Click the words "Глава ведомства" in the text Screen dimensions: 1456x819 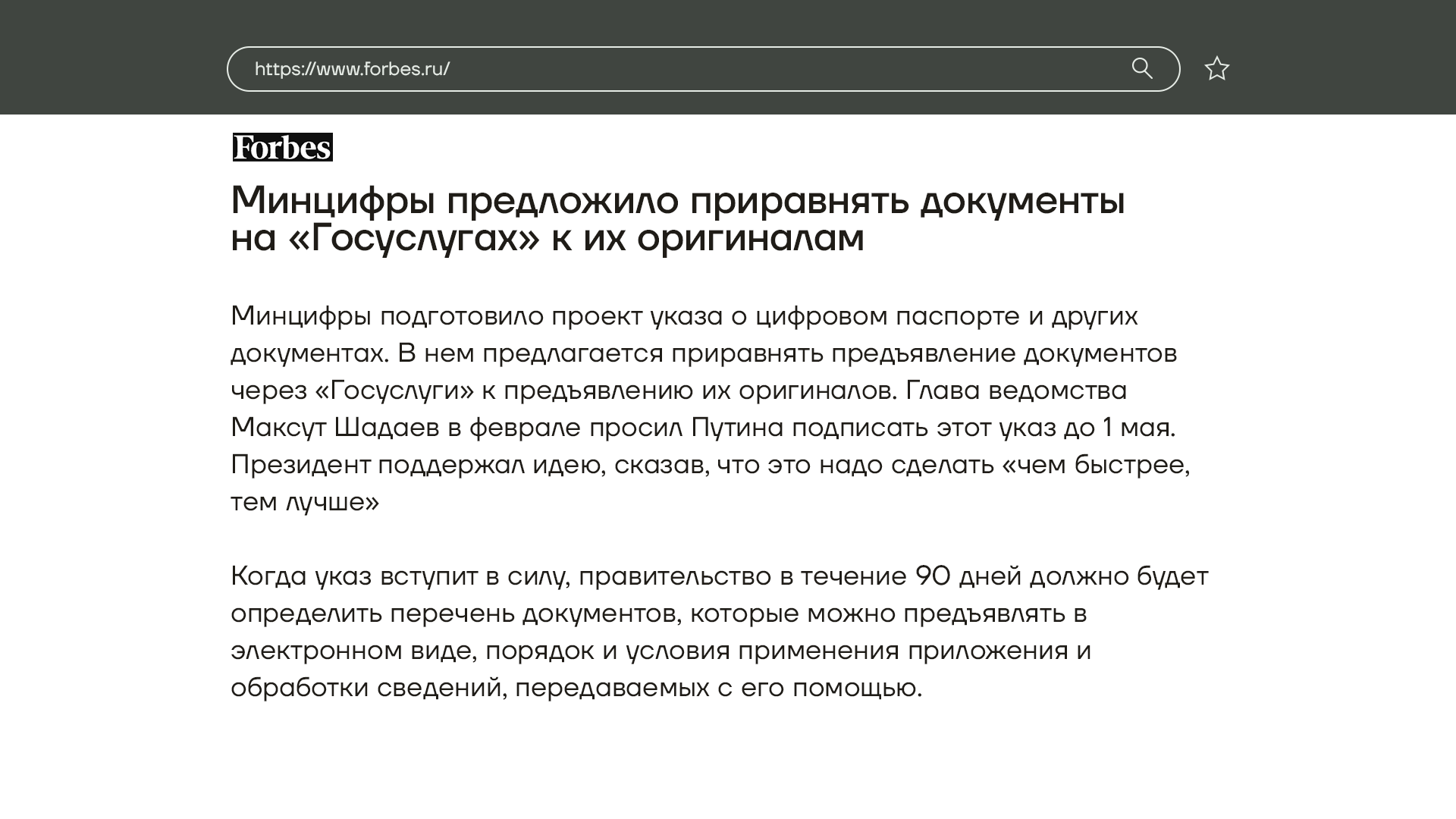(x=1016, y=391)
